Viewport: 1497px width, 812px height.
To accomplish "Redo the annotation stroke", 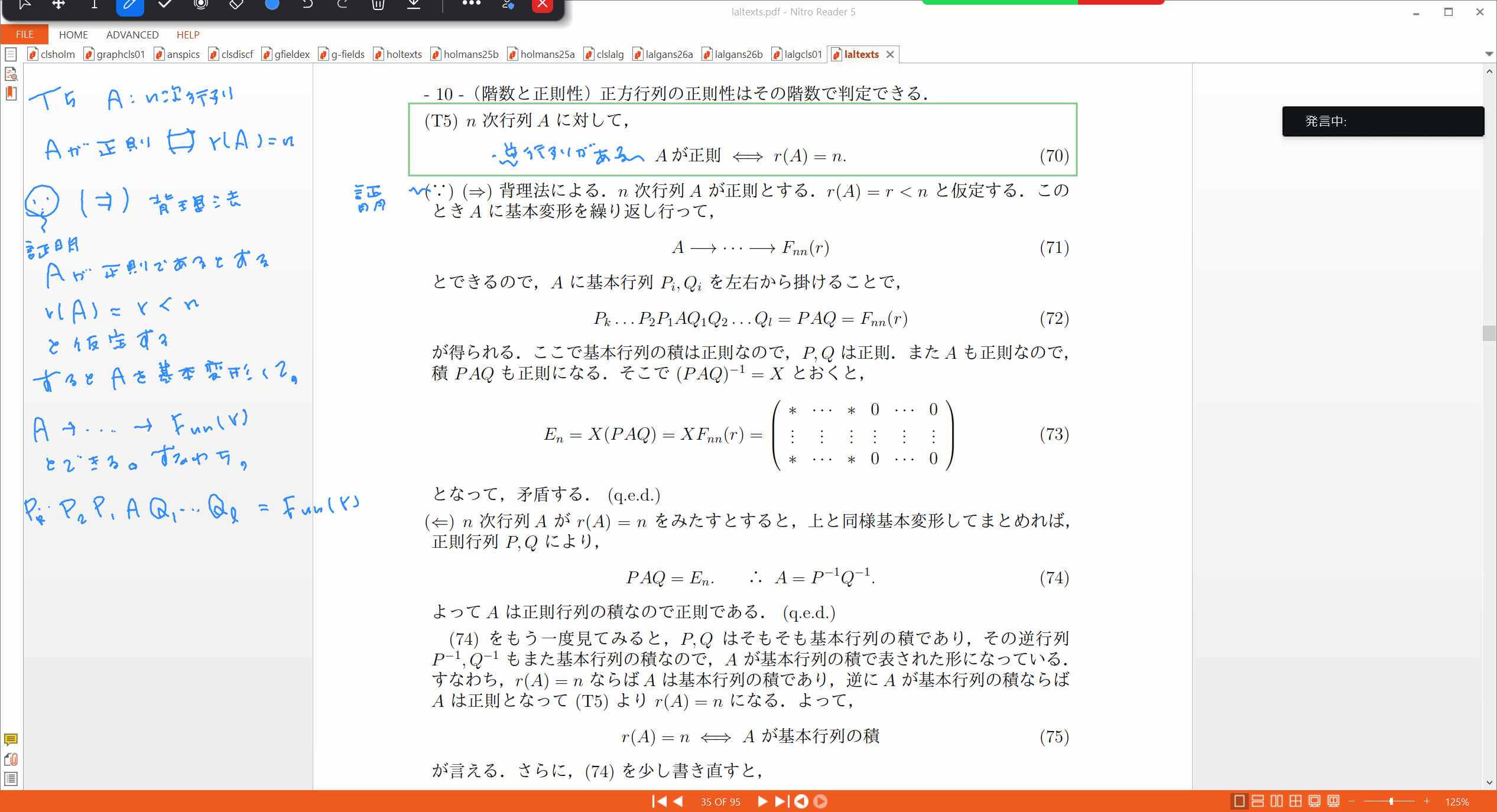I will (x=343, y=5).
